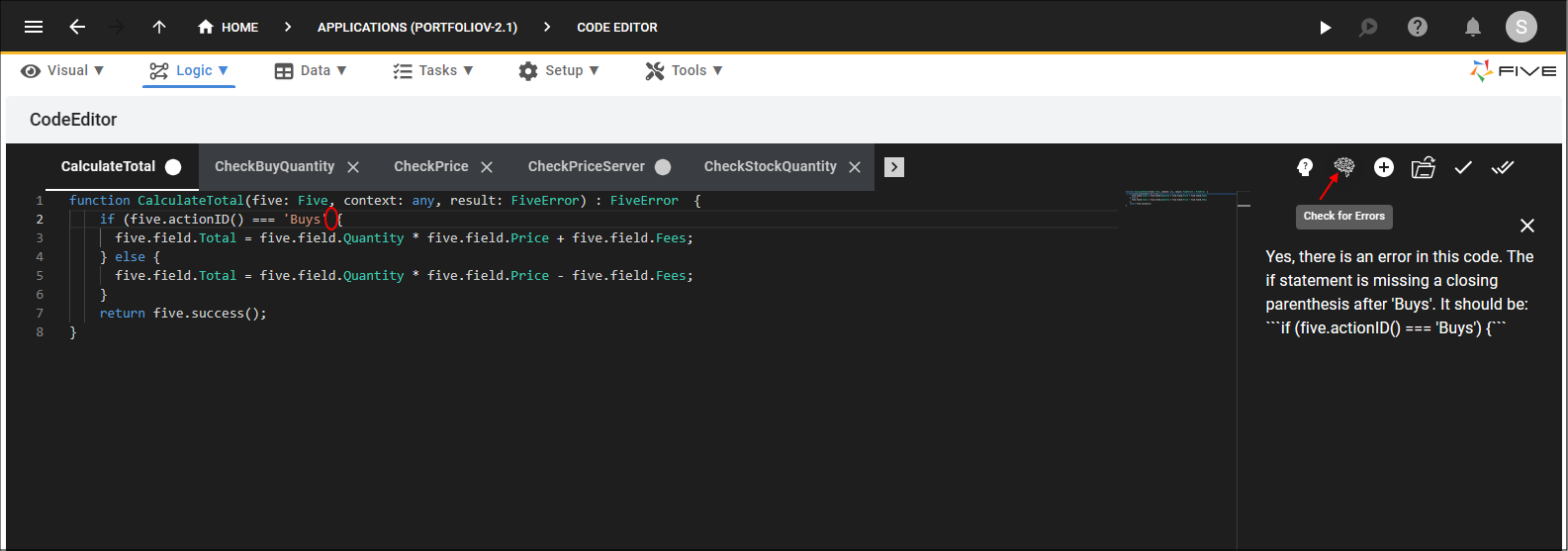1568x551 pixels.
Task: Click line number 5 in gutter
Action: [40, 275]
